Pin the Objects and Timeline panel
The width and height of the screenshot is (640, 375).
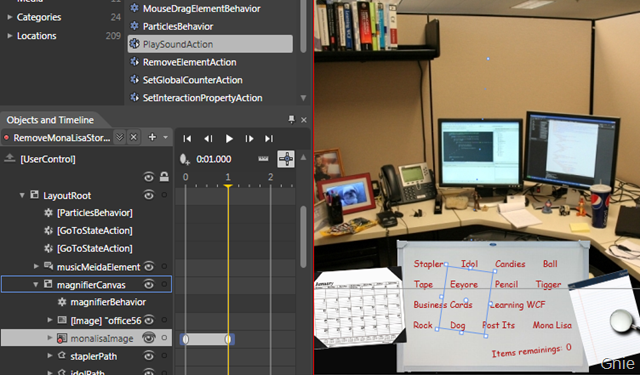[x=291, y=120]
